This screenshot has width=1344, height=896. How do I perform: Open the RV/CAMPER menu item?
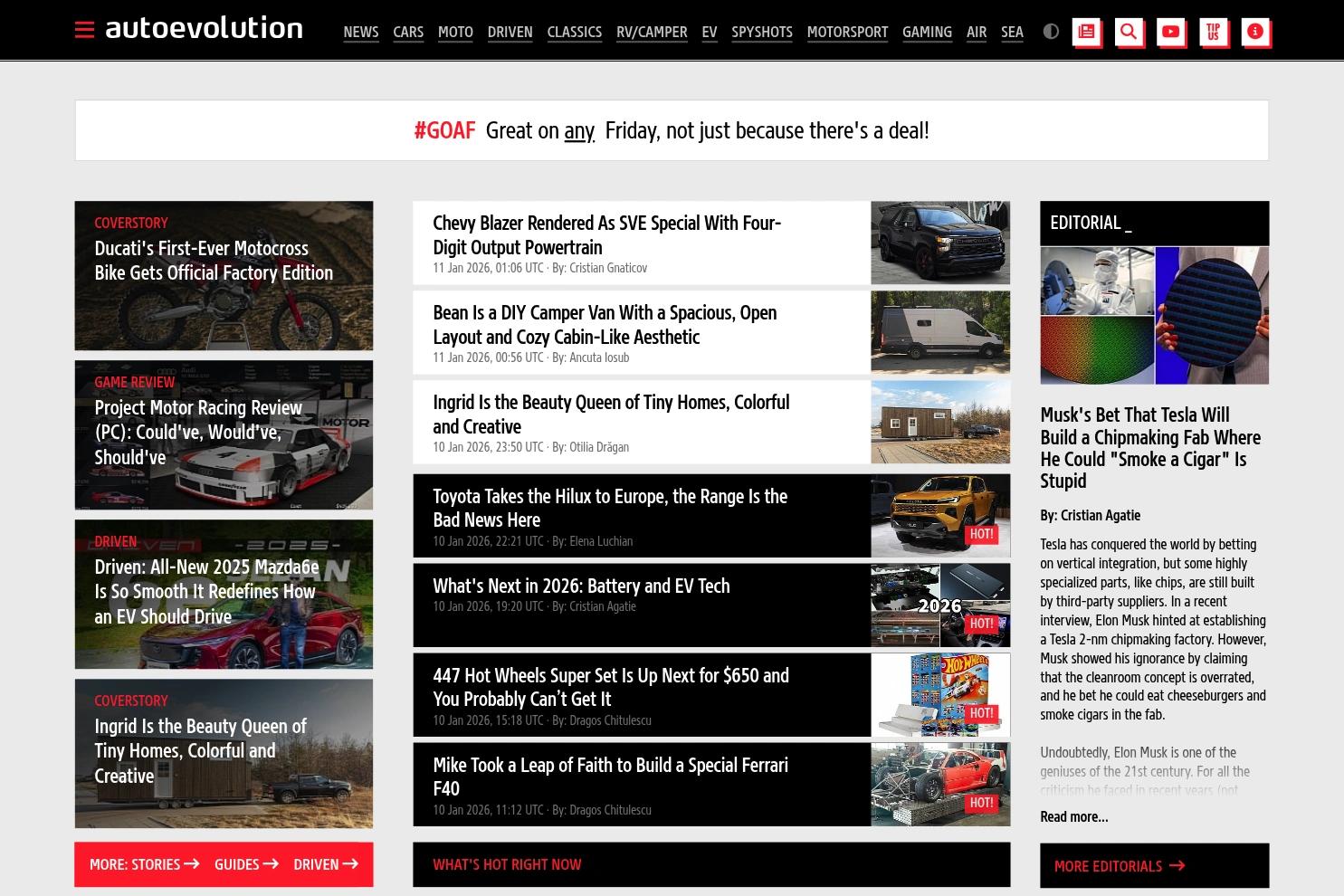coord(652,32)
